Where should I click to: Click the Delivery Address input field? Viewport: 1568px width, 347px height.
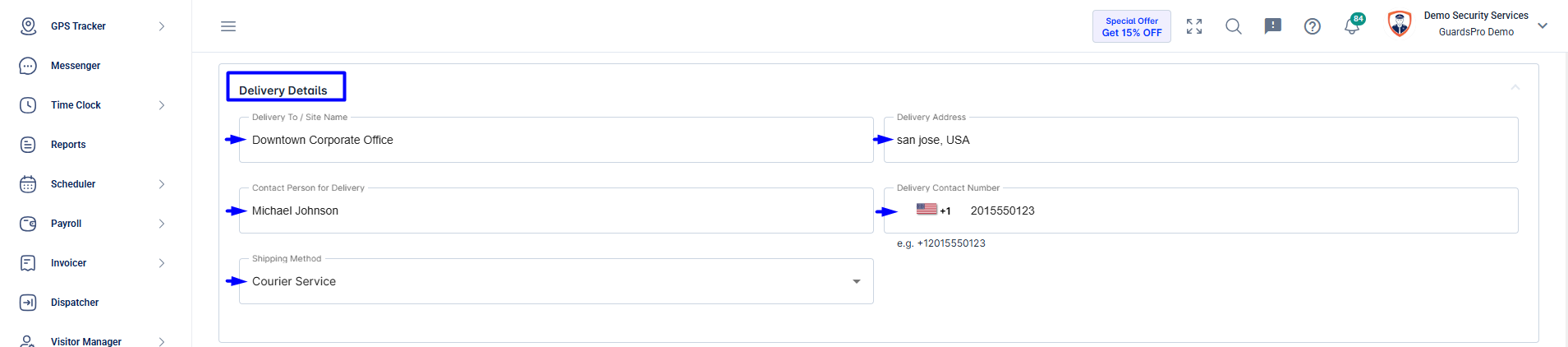pyautogui.click(x=1201, y=140)
